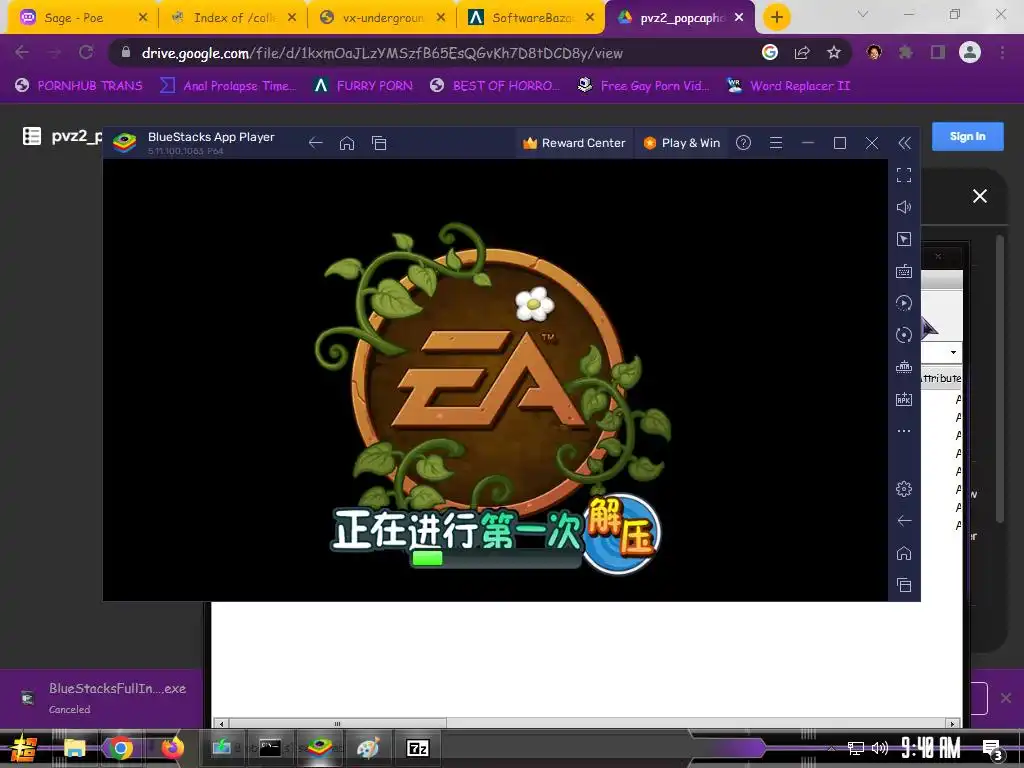Switch to the Index of /coll tab
The height and width of the screenshot is (768, 1024).
234,18
